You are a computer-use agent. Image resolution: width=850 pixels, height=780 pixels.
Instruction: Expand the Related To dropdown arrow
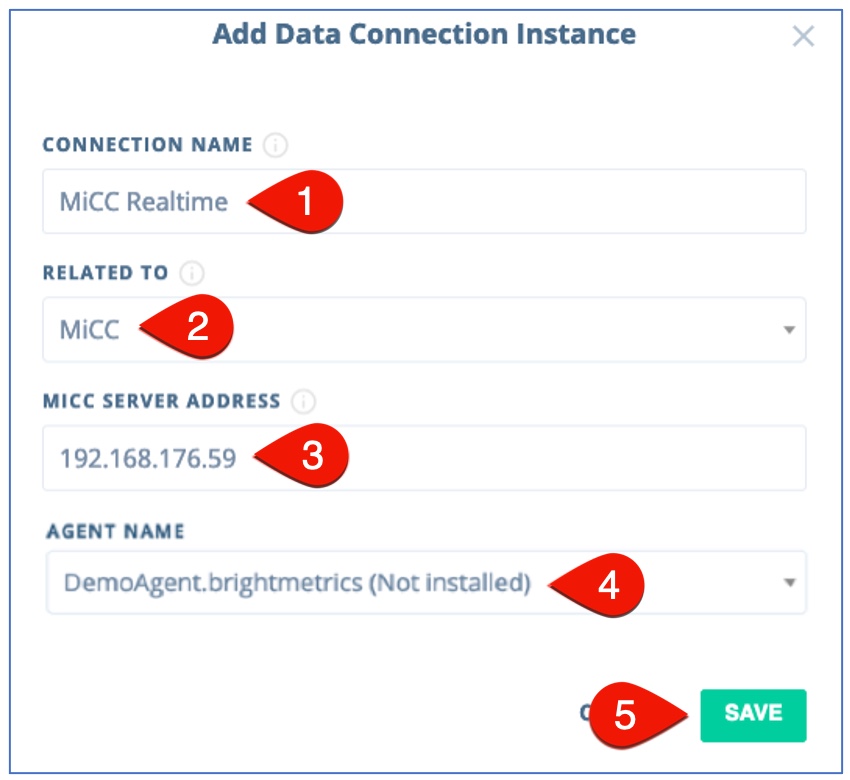point(788,330)
